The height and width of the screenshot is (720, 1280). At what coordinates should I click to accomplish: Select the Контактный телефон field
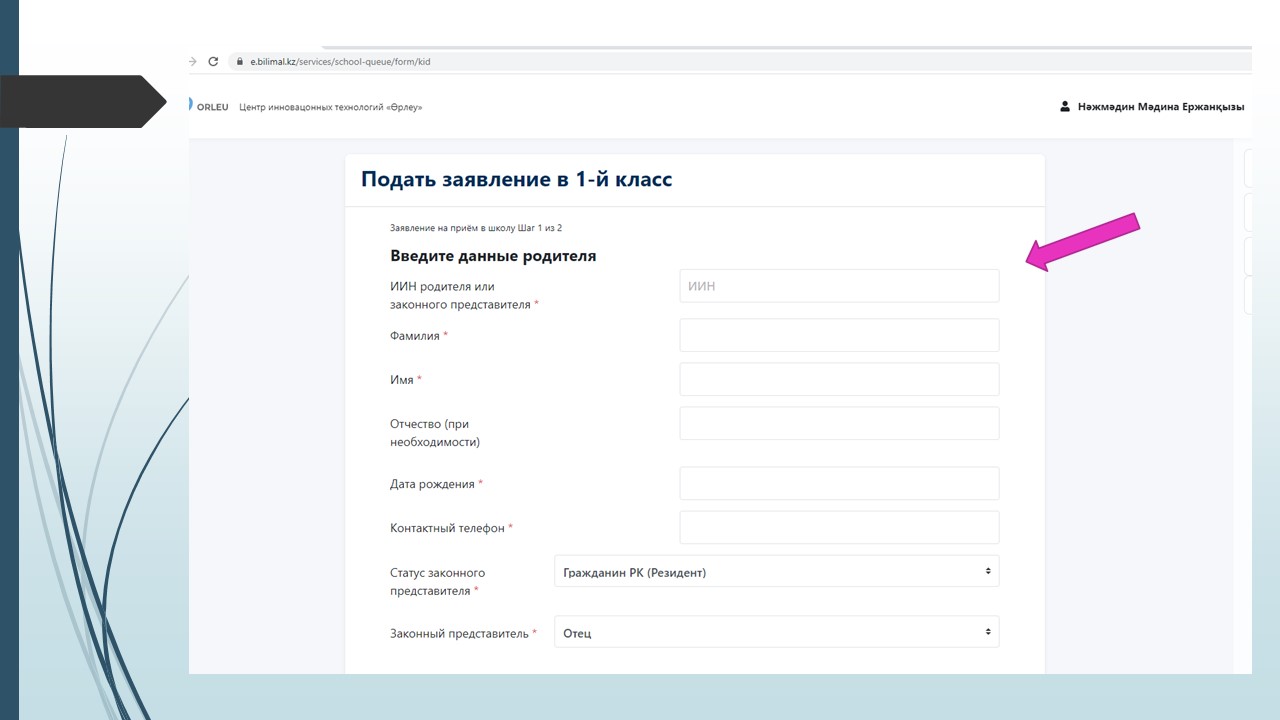[839, 528]
